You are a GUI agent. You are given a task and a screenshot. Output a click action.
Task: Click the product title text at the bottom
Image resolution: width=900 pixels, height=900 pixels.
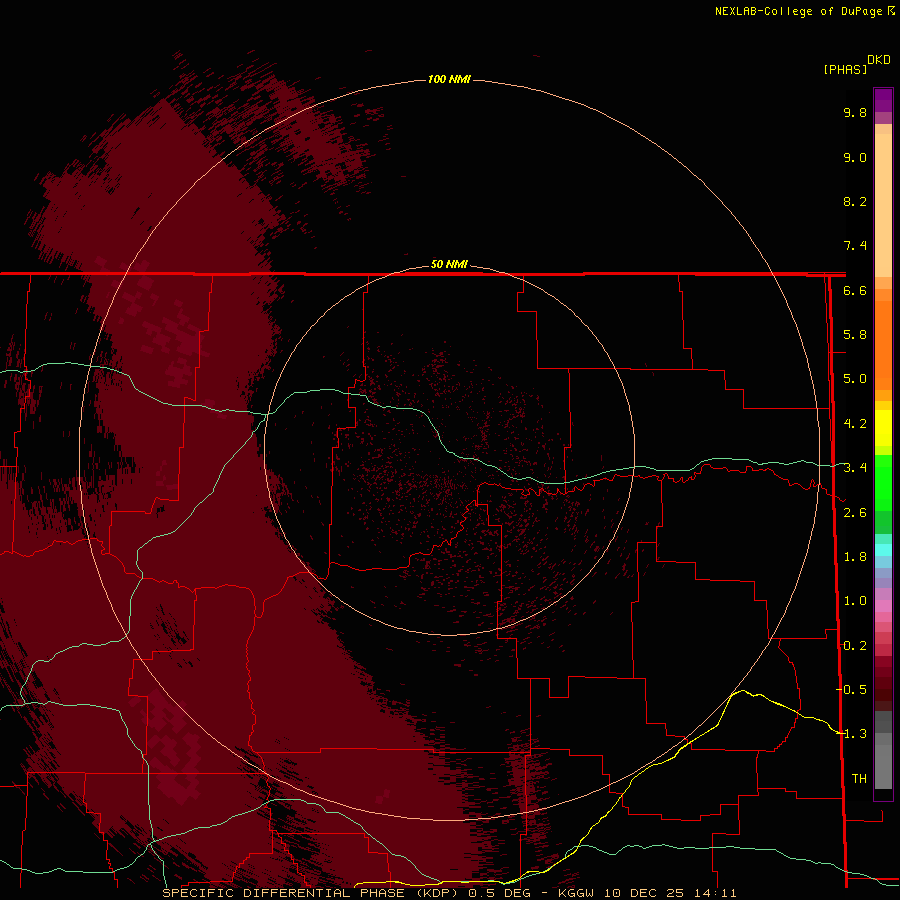(x=449, y=893)
